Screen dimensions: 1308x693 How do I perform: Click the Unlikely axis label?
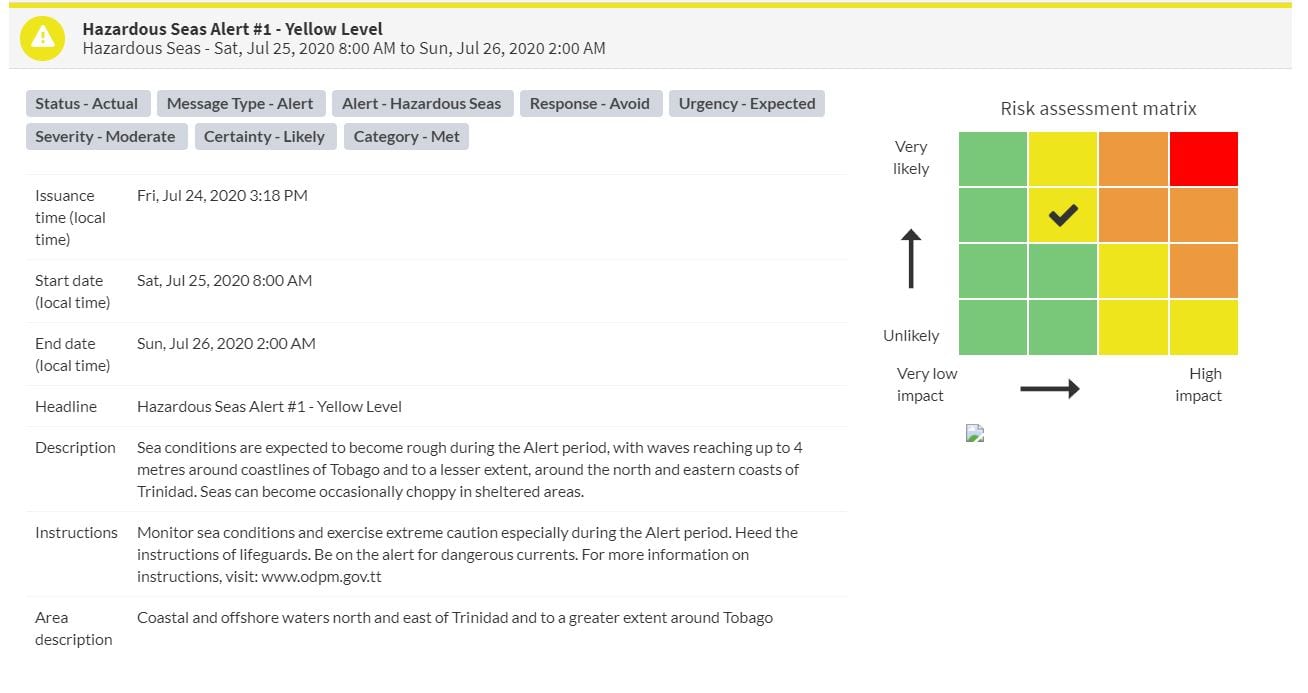911,336
